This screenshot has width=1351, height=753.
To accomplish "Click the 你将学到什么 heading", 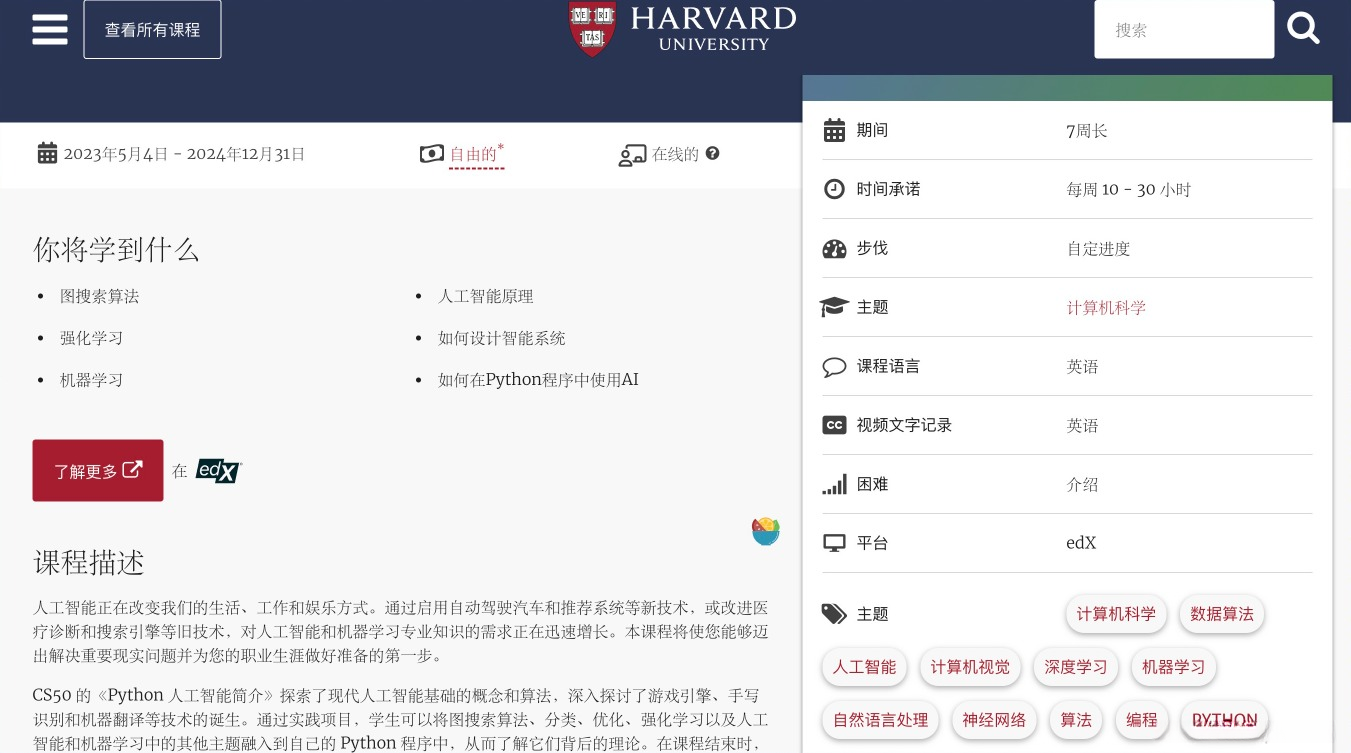I will tap(116, 249).
